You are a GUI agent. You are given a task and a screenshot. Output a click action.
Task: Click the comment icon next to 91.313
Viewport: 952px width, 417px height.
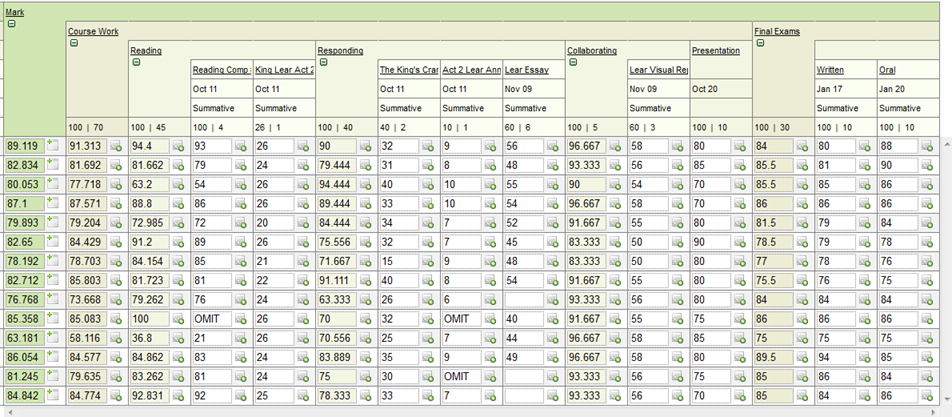click(x=115, y=146)
